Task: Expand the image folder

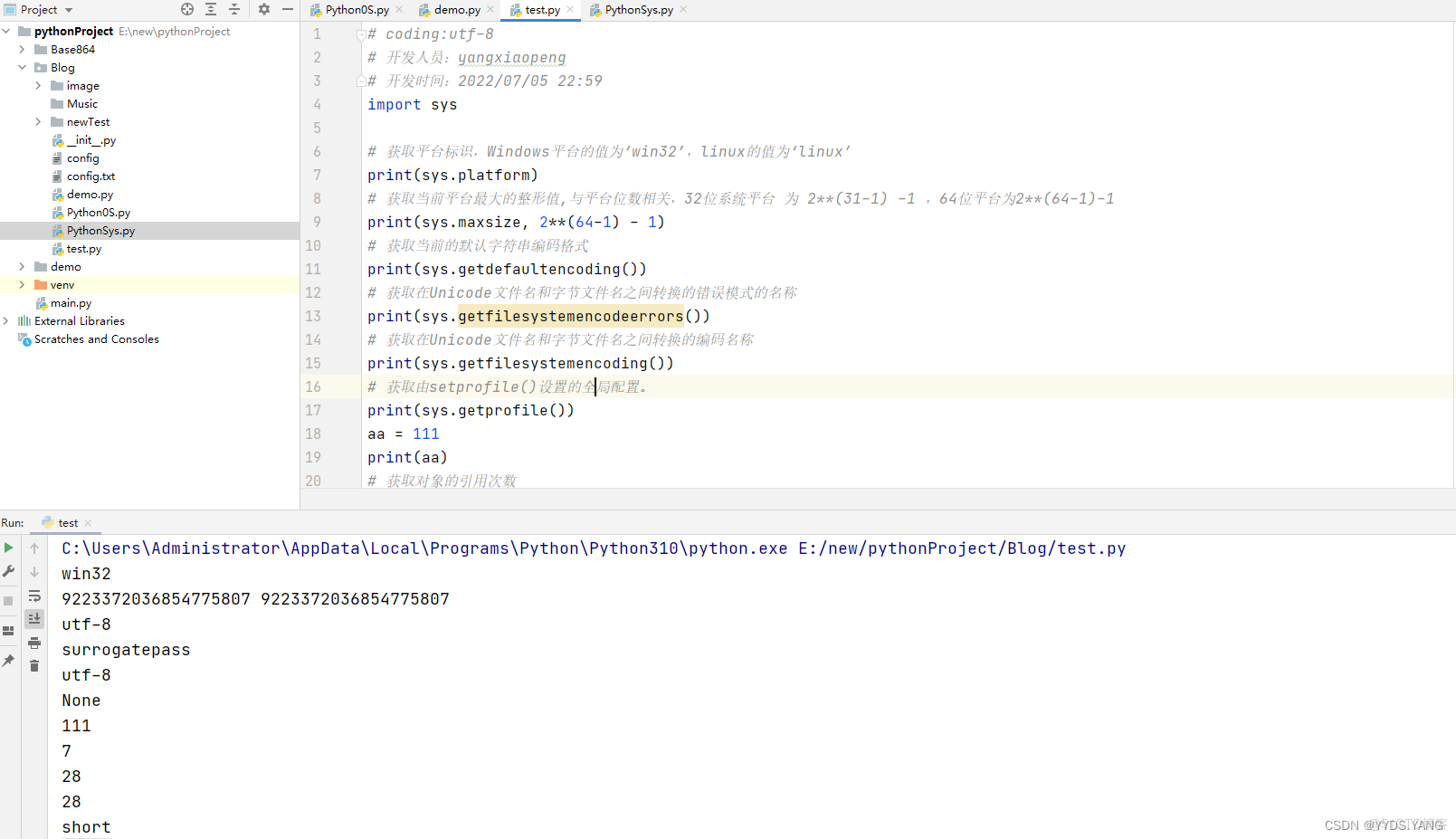Action: 38,85
